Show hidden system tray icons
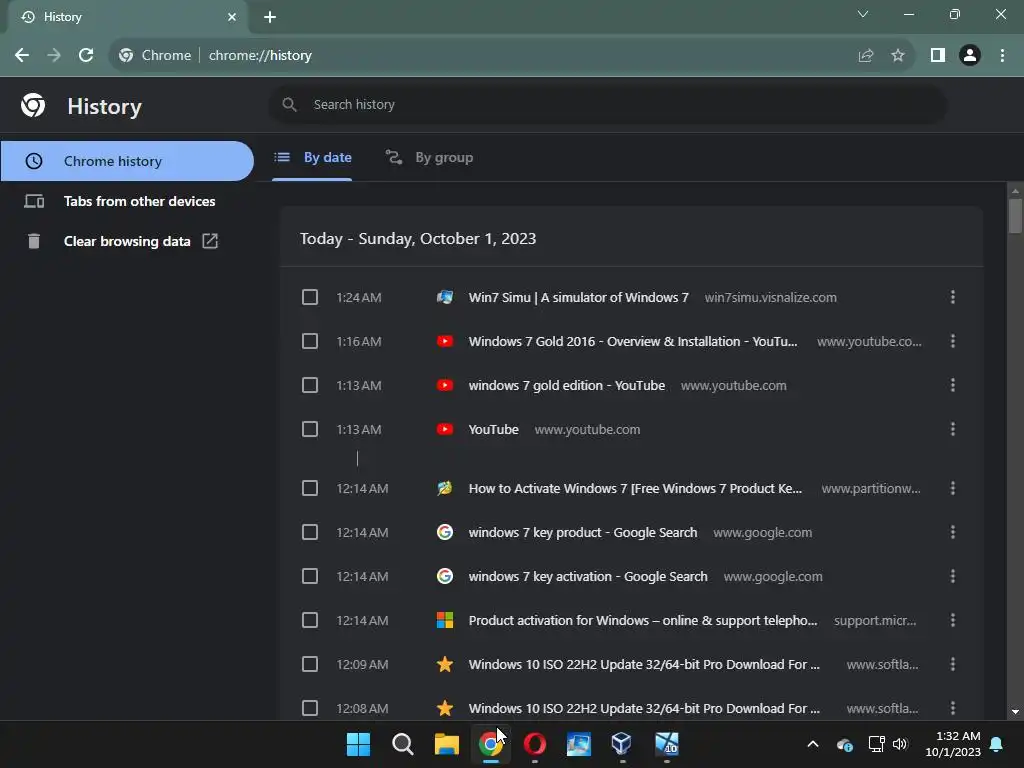 pyautogui.click(x=813, y=744)
